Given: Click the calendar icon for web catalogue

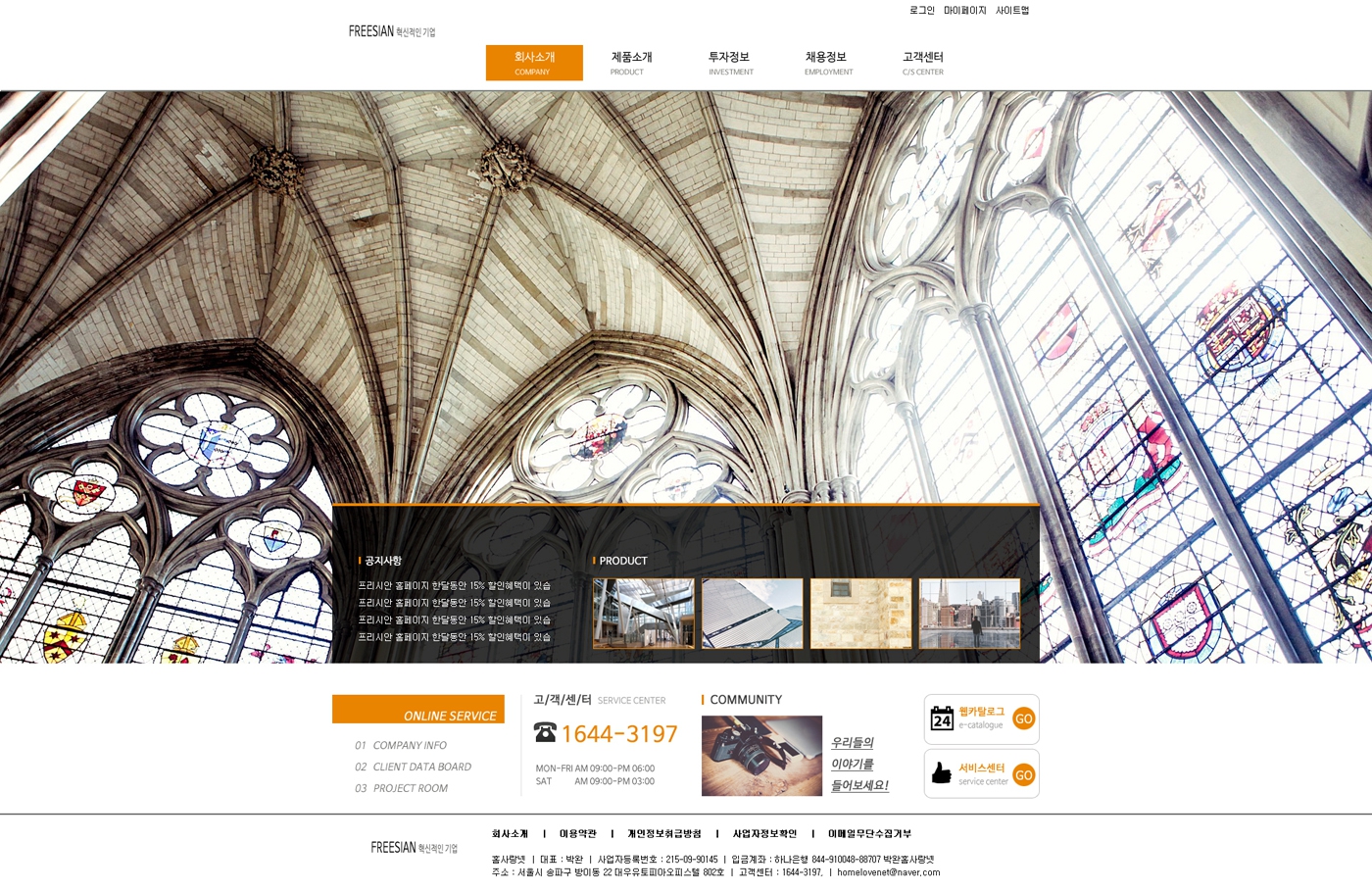Looking at the screenshot, I should coord(942,719).
